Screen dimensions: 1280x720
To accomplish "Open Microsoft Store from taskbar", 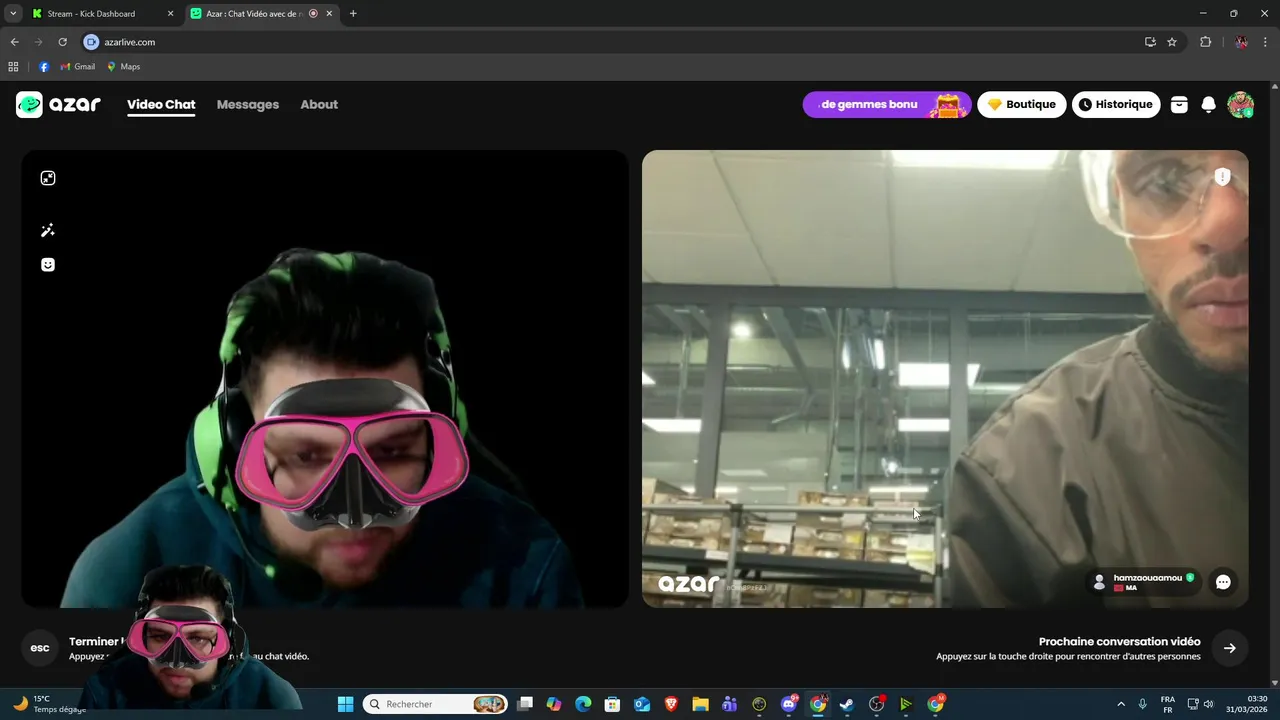I will pyautogui.click(x=613, y=704).
